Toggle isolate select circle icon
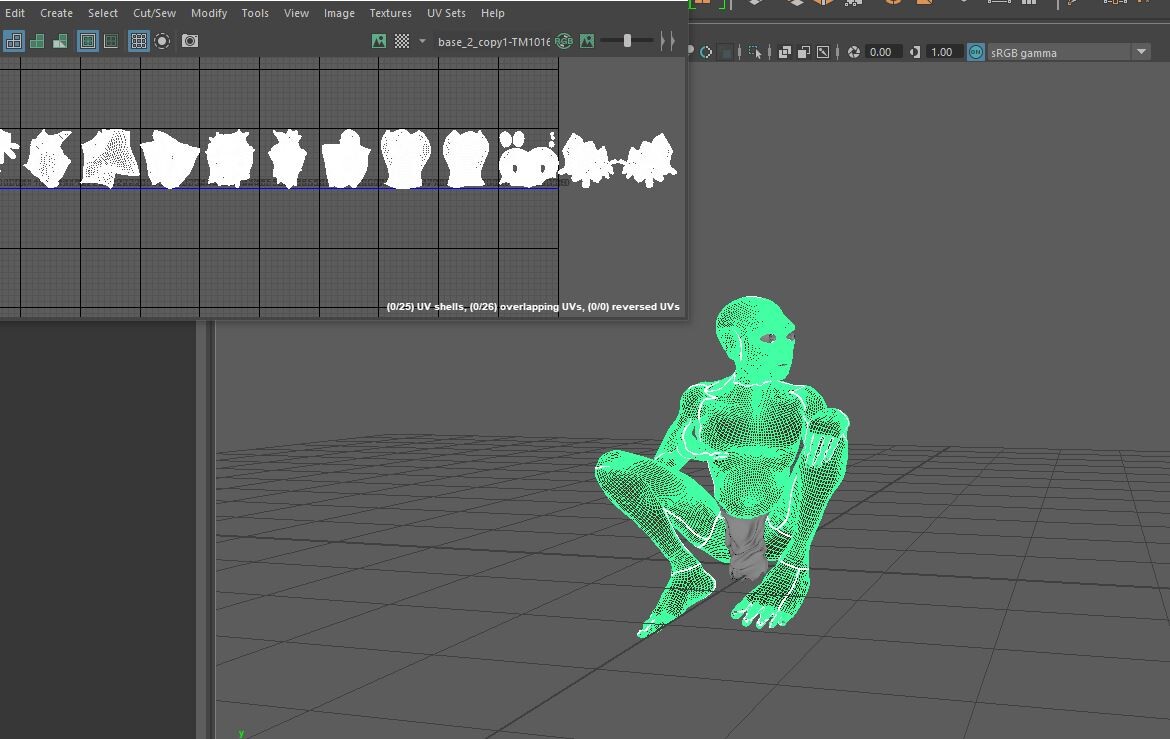 (x=162, y=41)
